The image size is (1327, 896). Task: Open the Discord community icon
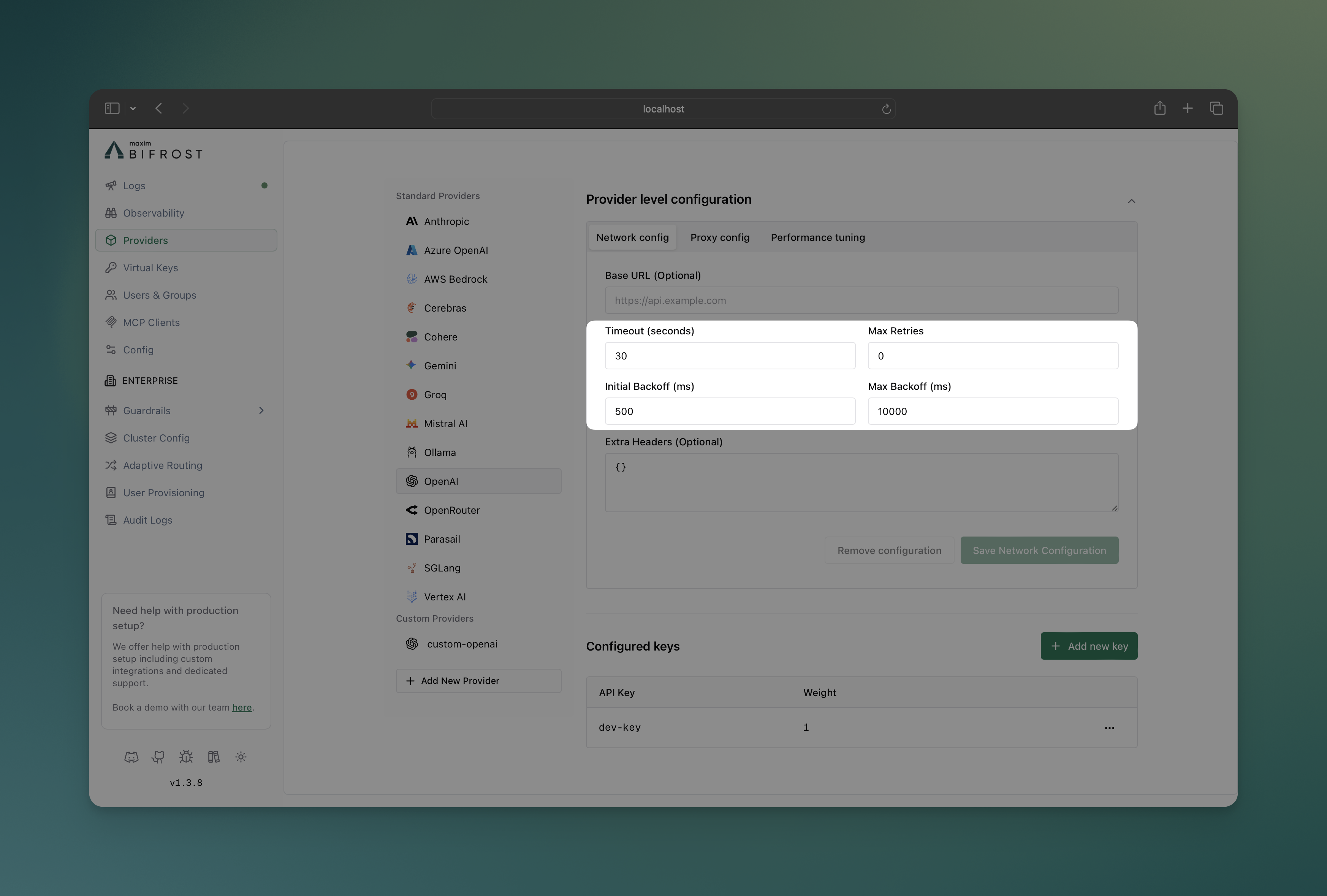(x=131, y=757)
